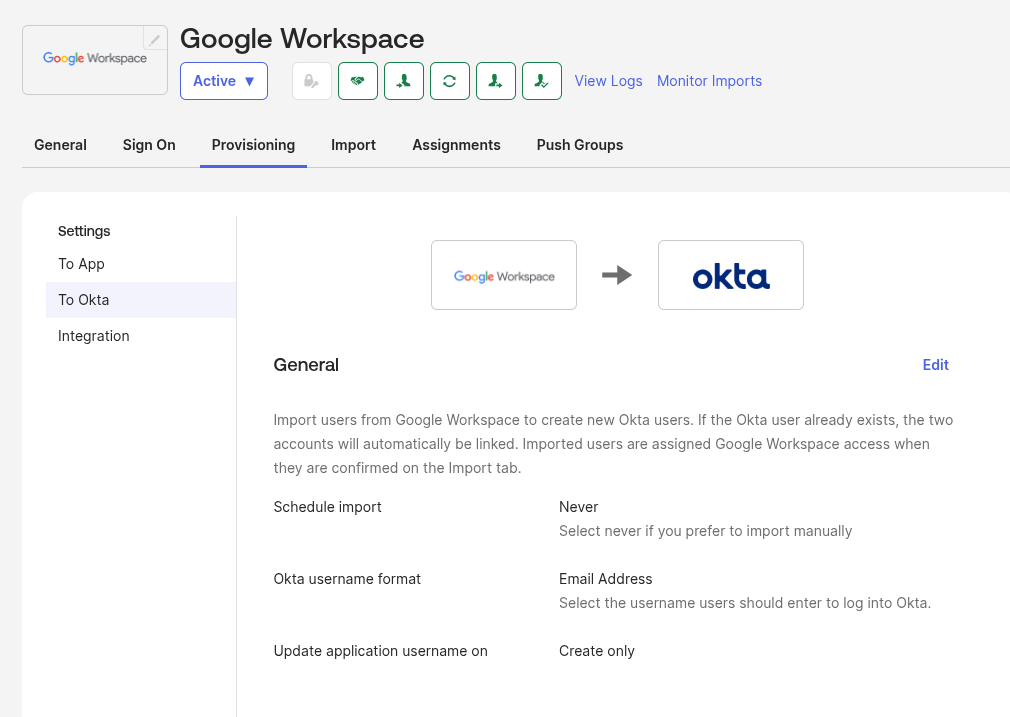
Task: Click the Okta logo box
Action: [731, 275]
